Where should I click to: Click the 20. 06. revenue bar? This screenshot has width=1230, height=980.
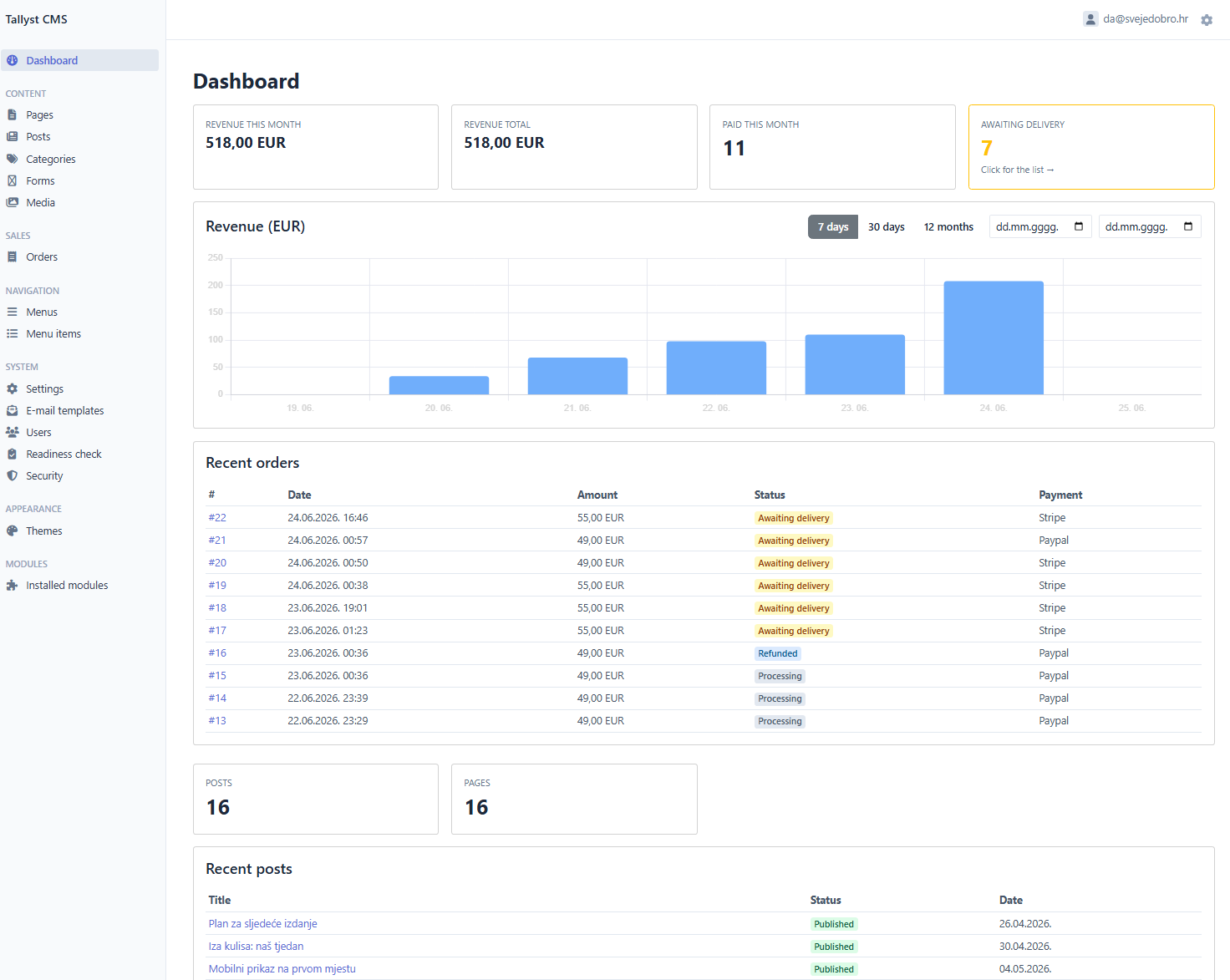point(439,385)
